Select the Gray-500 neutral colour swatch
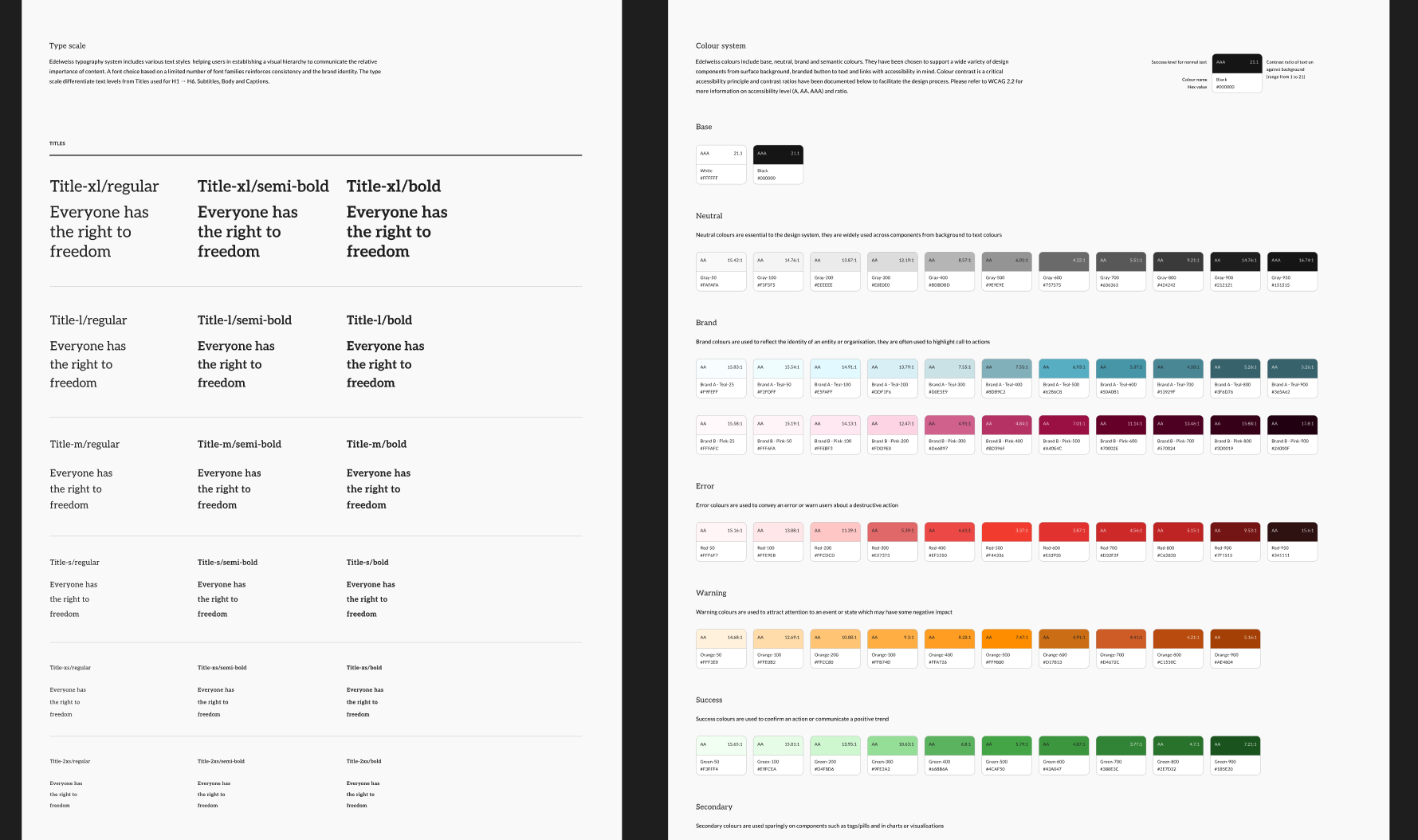1418x840 pixels. tap(1006, 271)
